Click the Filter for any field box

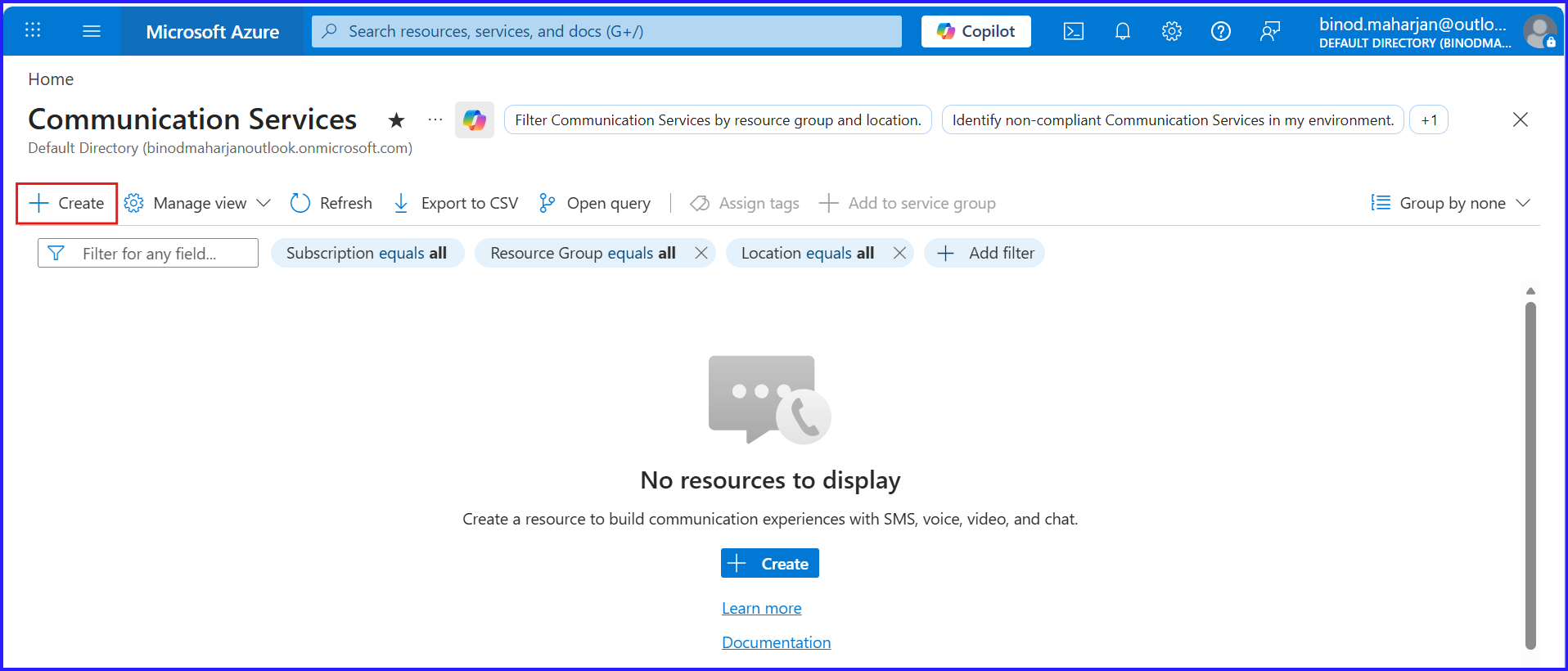pyautogui.click(x=148, y=254)
